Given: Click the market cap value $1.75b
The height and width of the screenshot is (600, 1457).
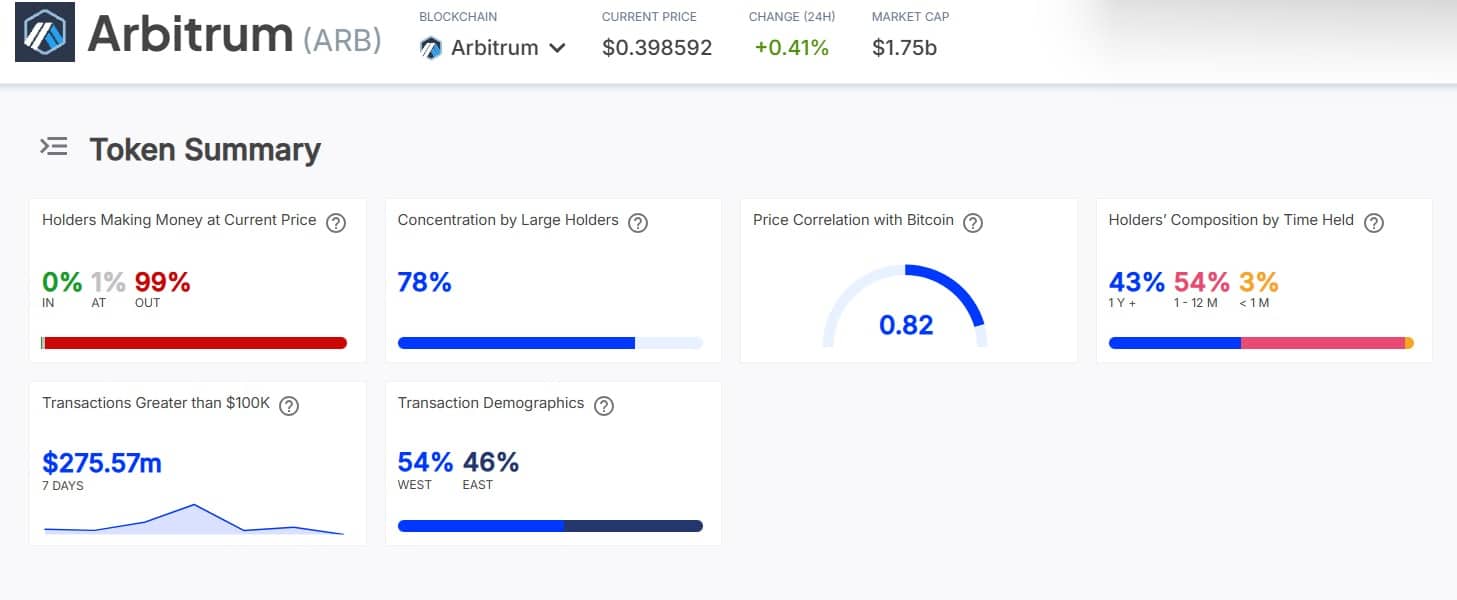Looking at the screenshot, I should 904,47.
